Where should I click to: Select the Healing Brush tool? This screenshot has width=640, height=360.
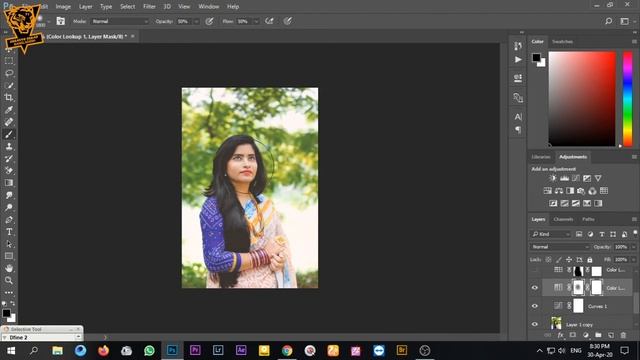[x=9, y=122]
